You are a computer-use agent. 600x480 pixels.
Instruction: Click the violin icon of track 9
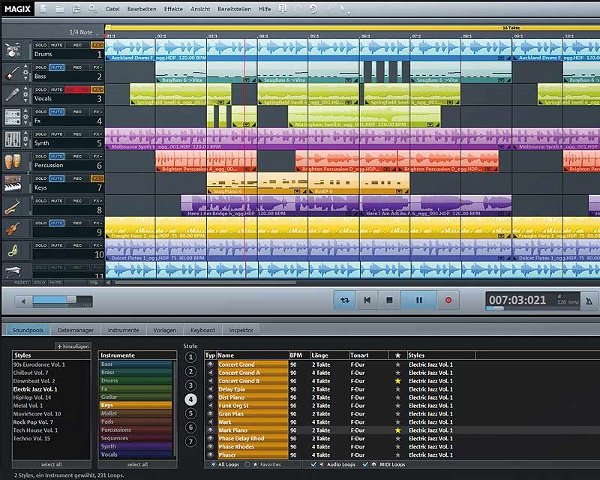[x=12, y=229]
